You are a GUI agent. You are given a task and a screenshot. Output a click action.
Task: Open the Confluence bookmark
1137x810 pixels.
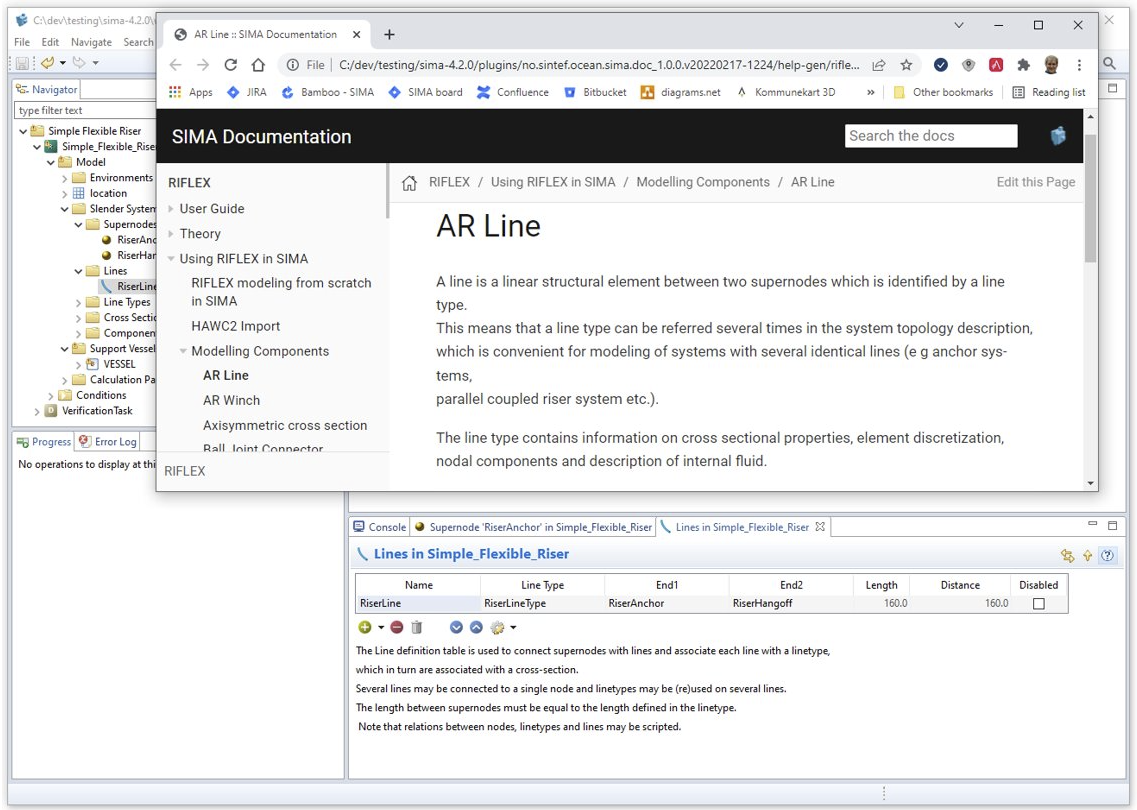(x=513, y=92)
